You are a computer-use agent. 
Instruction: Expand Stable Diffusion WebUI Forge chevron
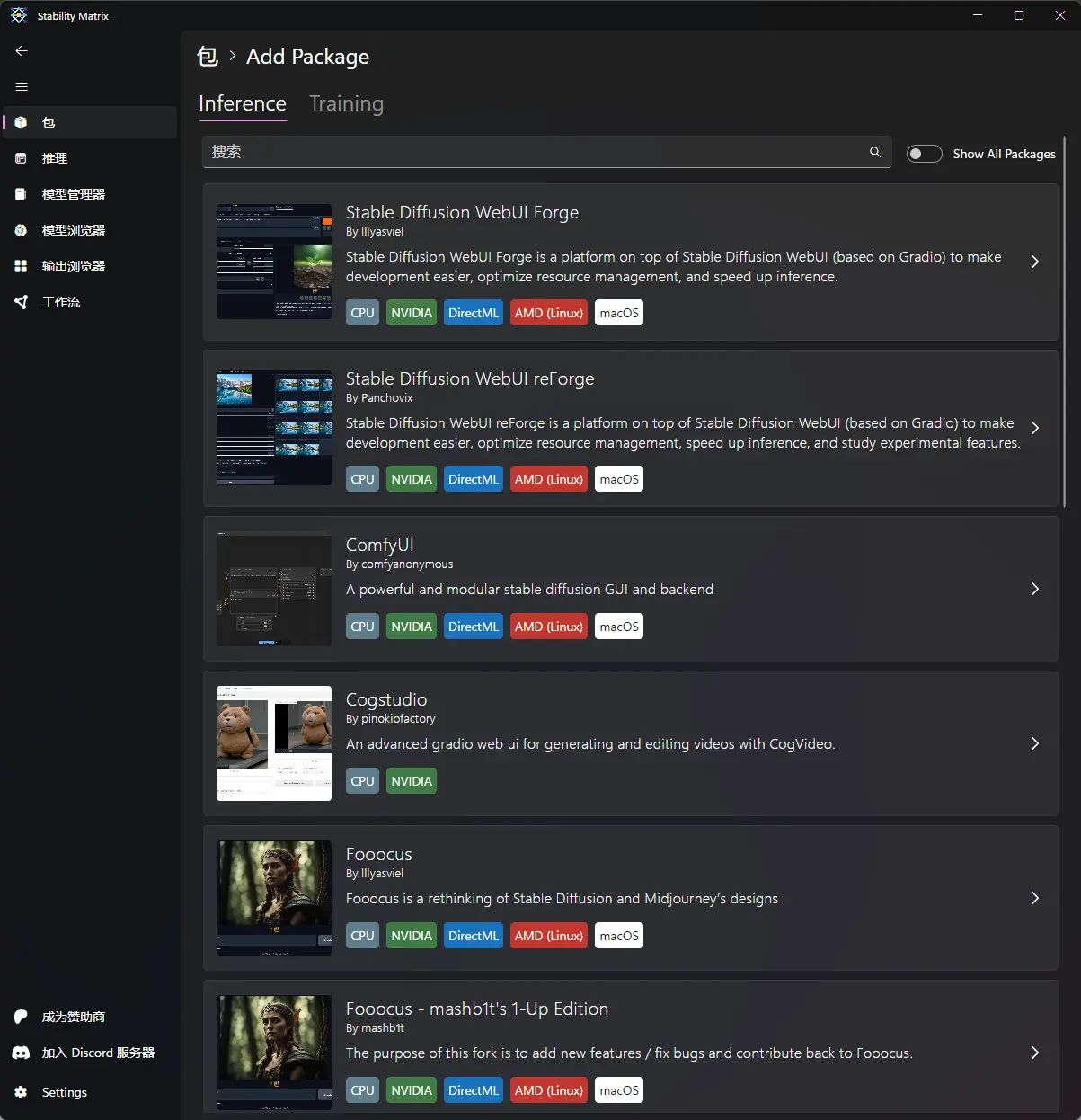tap(1034, 262)
